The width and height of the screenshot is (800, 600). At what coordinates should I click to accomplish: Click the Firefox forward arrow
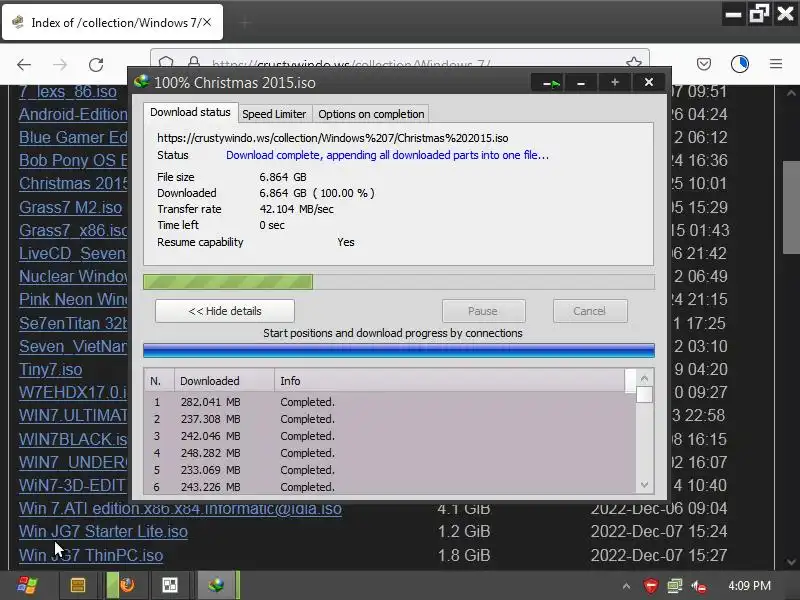pos(60,64)
